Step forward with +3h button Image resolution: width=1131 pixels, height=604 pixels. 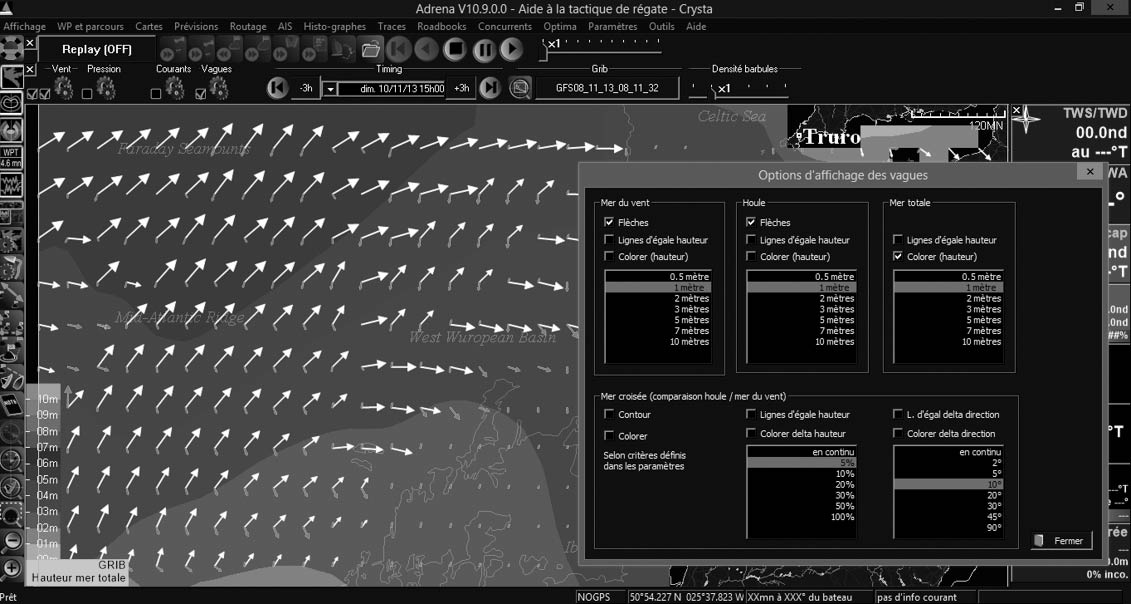pyautogui.click(x=462, y=88)
